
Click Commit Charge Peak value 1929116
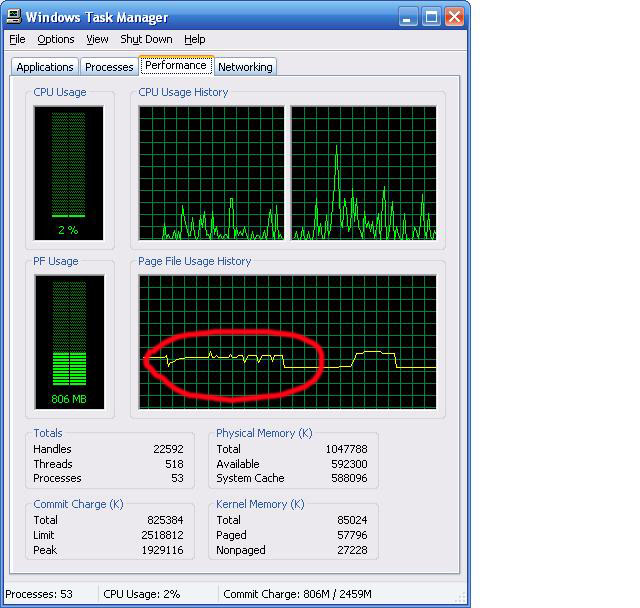coord(162,550)
